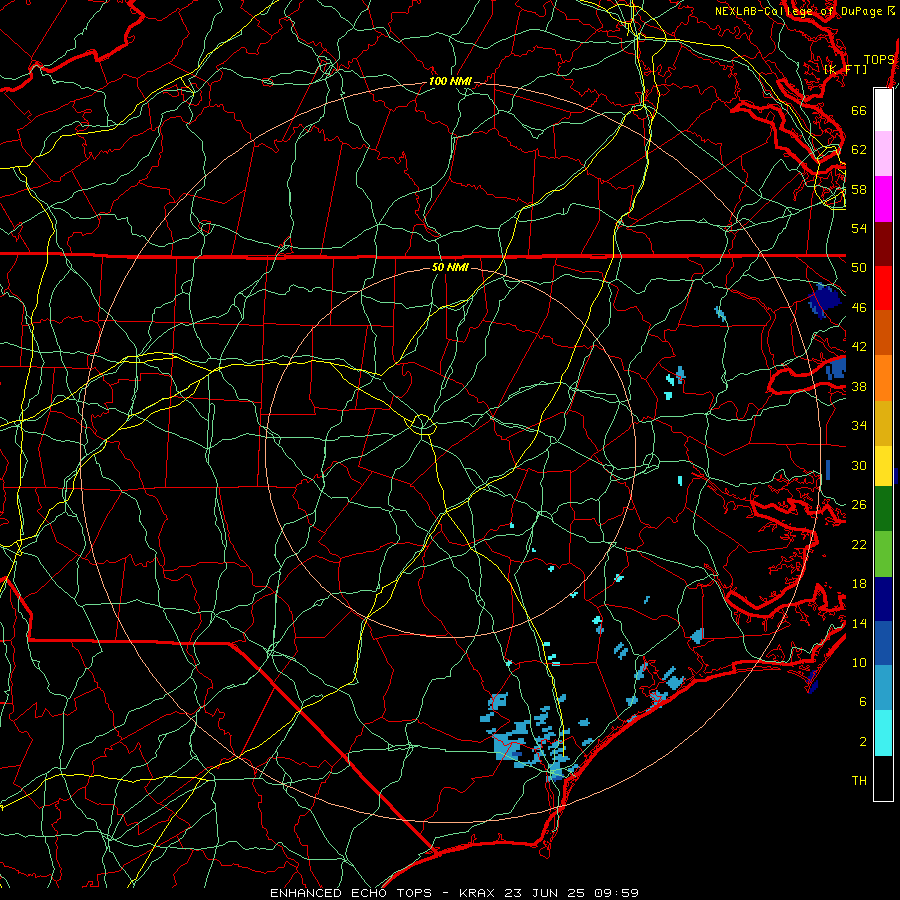900x900 pixels.
Task: Click the medium blue legend swatch
Action: tap(883, 643)
